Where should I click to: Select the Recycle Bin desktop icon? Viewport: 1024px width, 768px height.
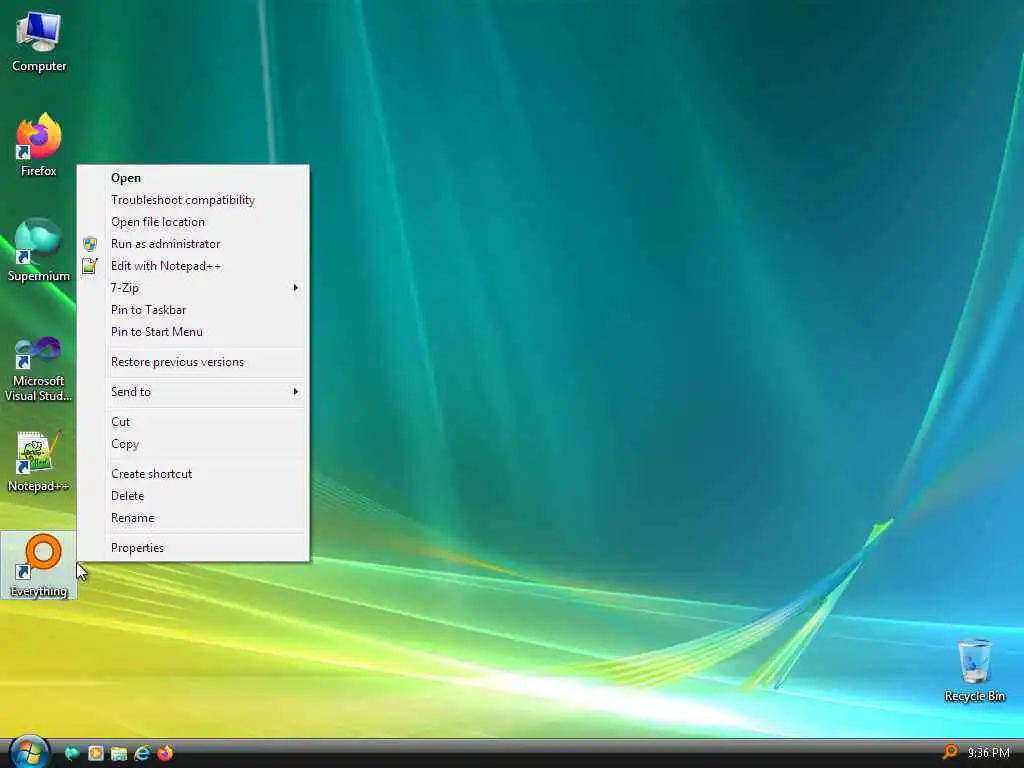tap(974, 671)
